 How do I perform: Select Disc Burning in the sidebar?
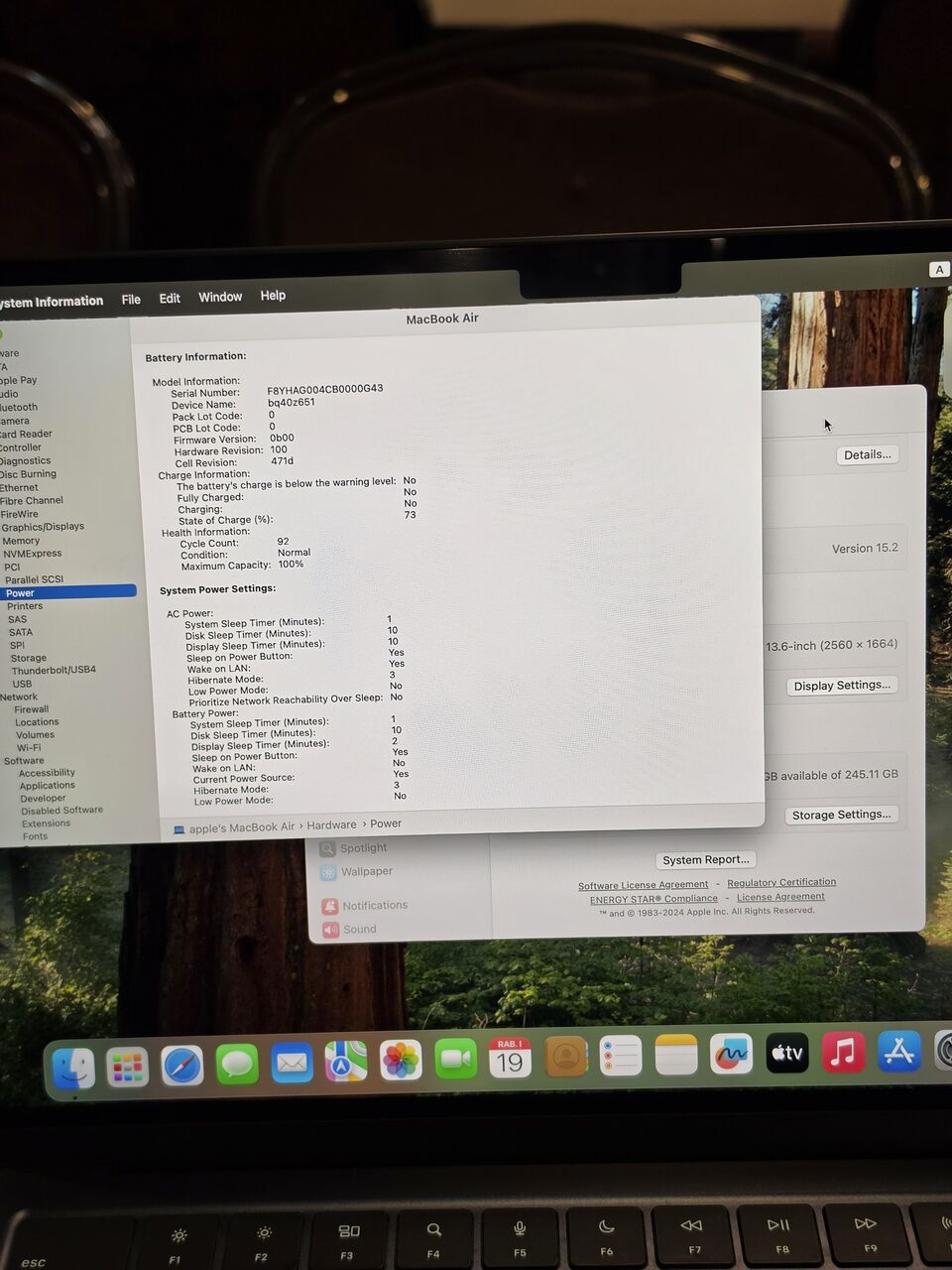(28, 474)
